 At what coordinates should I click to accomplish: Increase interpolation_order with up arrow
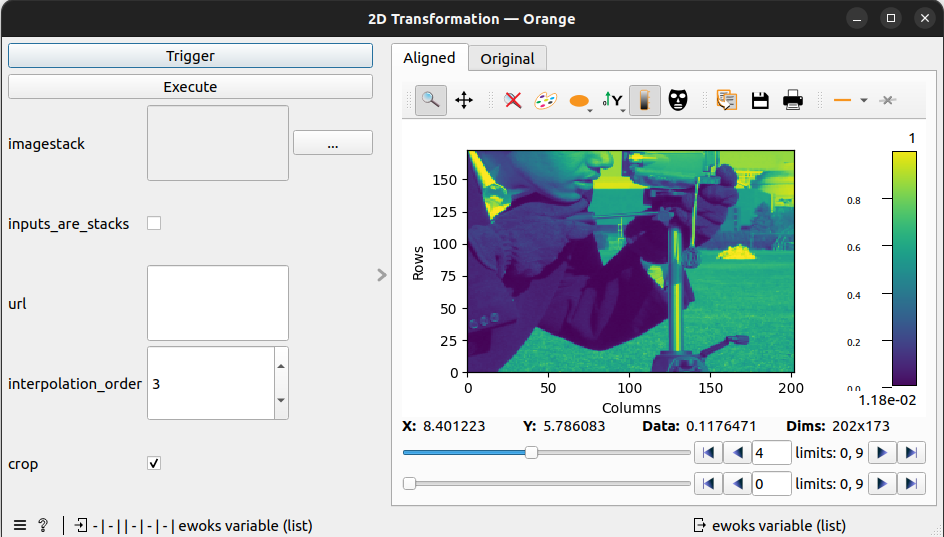tap(281, 366)
